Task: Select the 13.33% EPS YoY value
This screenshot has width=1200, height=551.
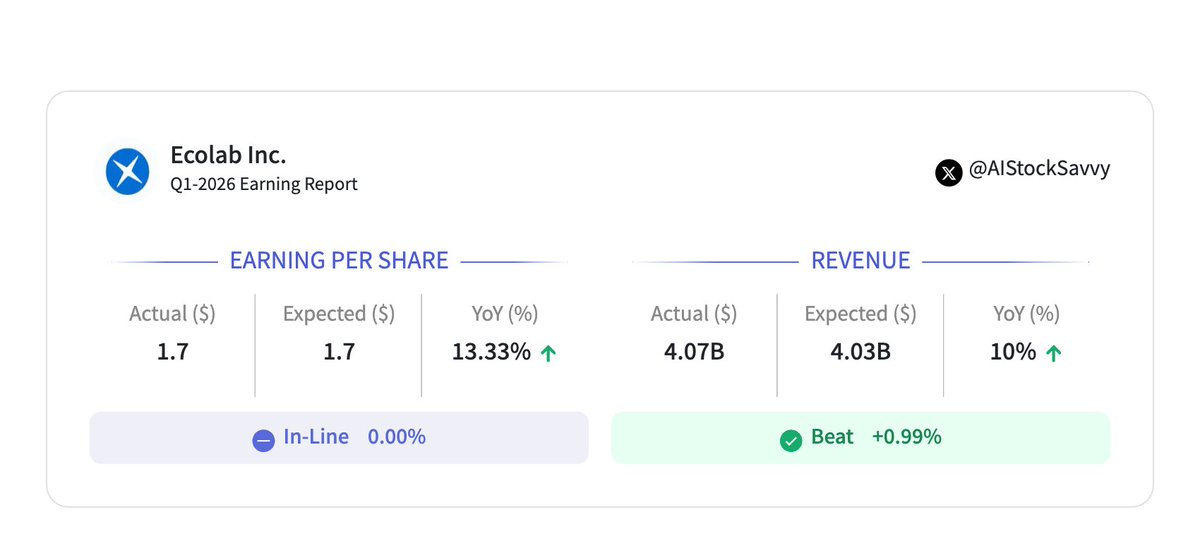Action: [492, 352]
